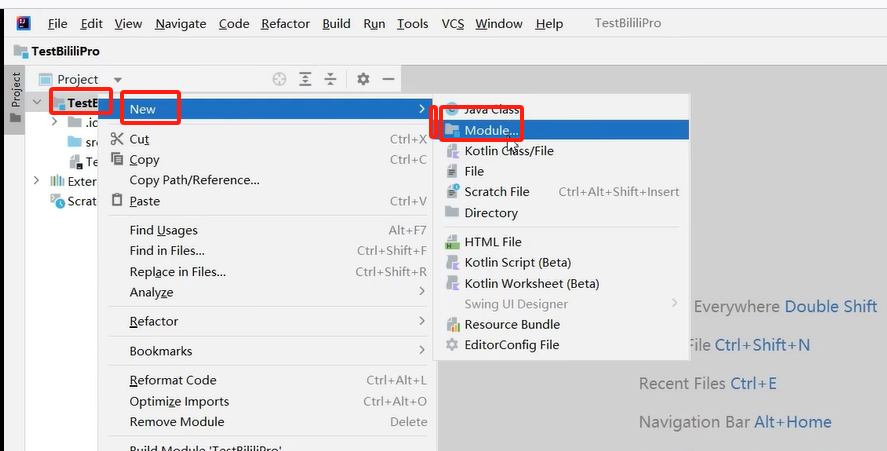Image resolution: width=887 pixels, height=451 pixels.
Task: Hide the Project panel with minus icon
Action: (x=388, y=79)
